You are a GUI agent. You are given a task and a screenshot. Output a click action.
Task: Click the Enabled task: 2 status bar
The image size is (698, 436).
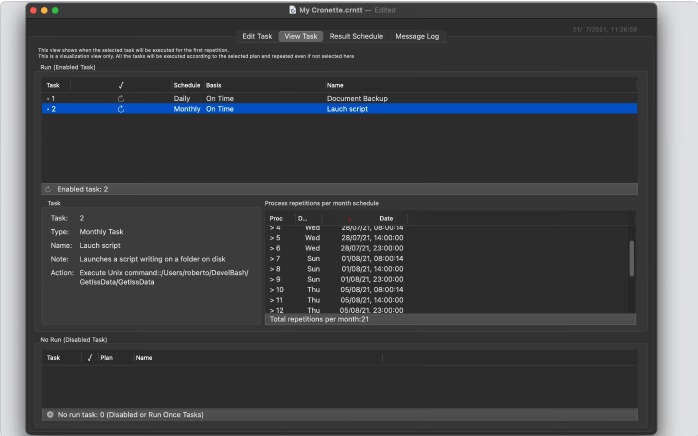(x=340, y=189)
